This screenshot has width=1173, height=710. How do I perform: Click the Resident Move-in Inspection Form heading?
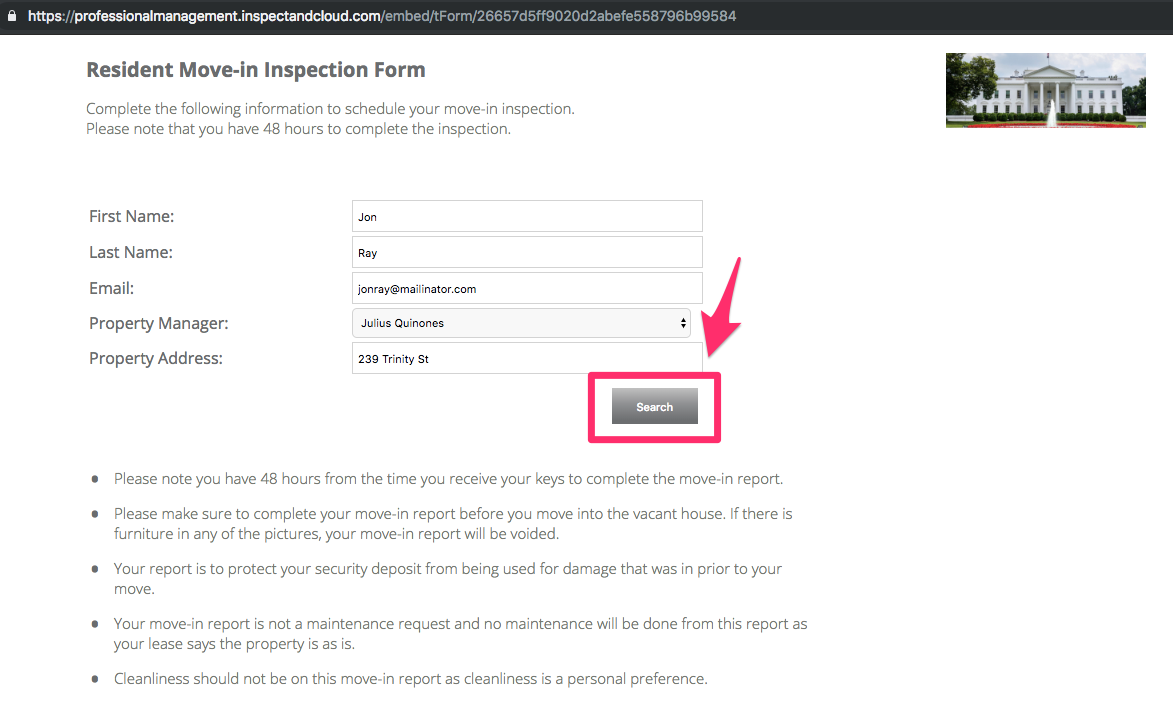click(x=256, y=70)
